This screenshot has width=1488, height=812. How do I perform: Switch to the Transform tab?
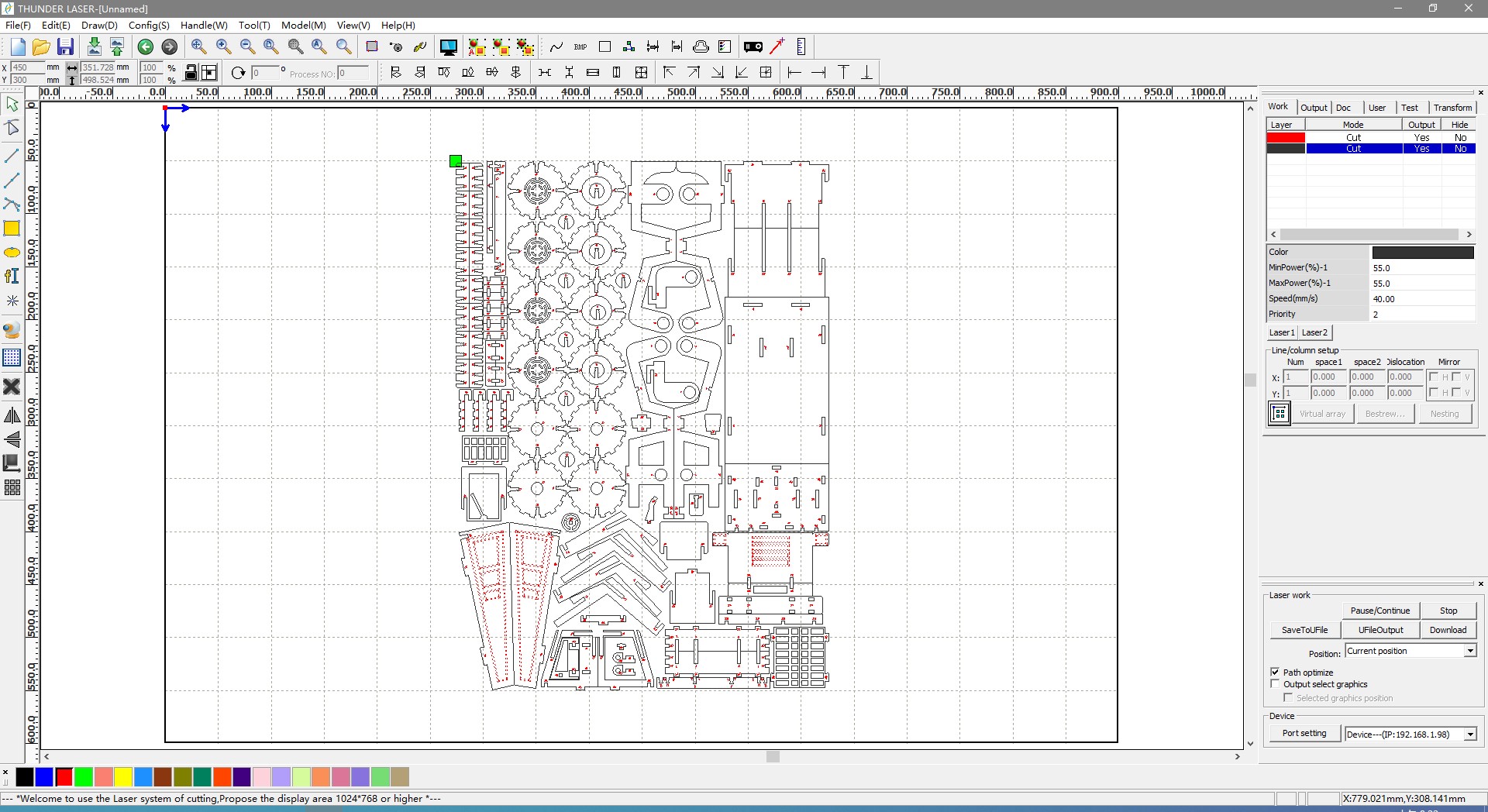tap(1453, 107)
